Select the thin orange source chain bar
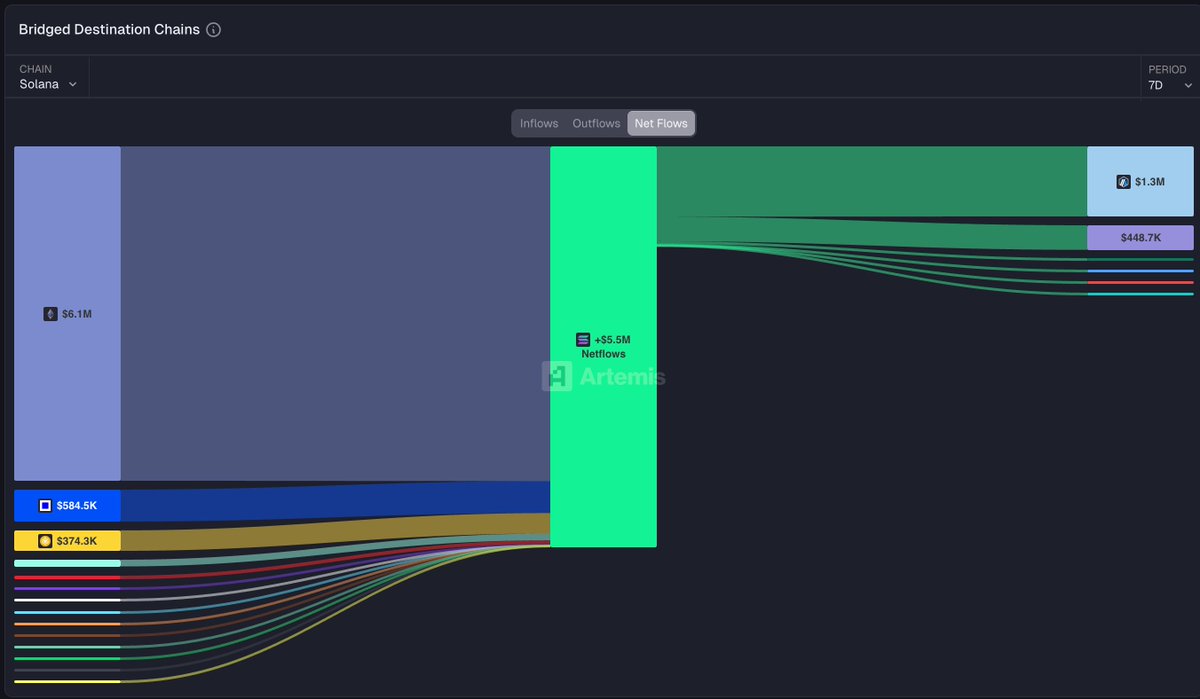Image resolution: width=1200 pixels, height=699 pixels. pos(67,624)
